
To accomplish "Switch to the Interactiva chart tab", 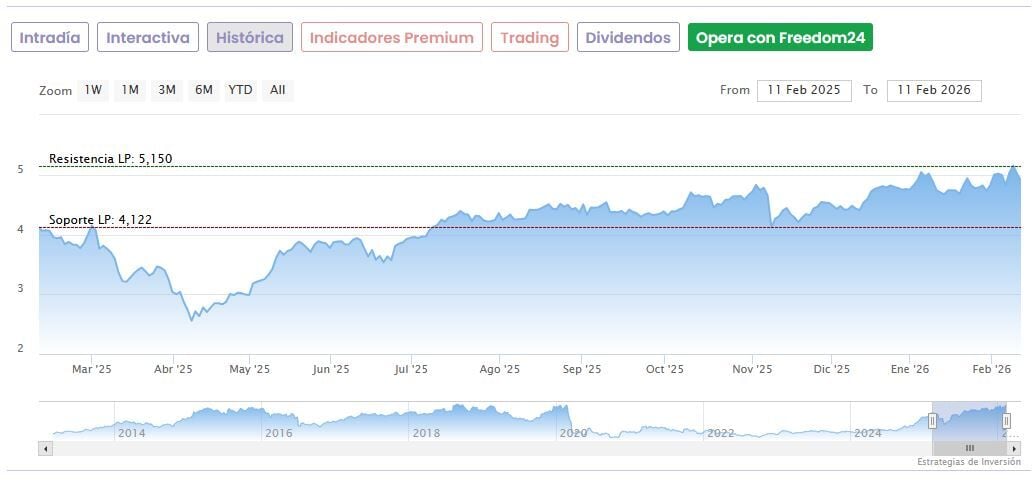I will pyautogui.click(x=148, y=38).
